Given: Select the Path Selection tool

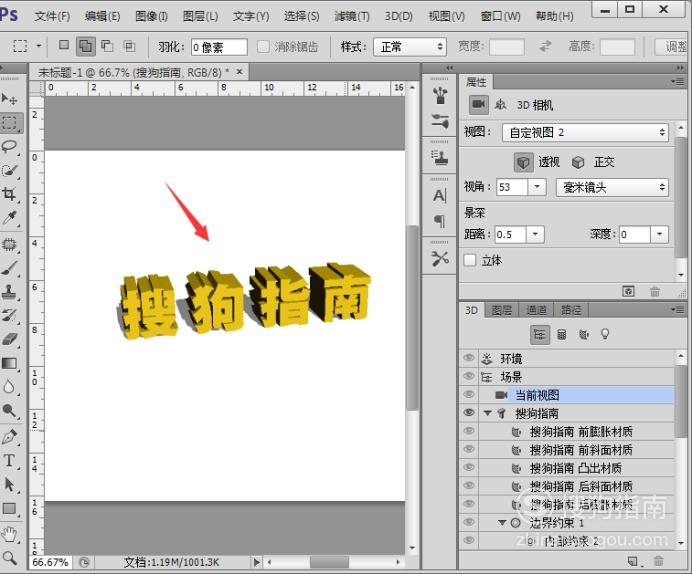Looking at the screenshot, I should pyautogui.click(x=9, y=484).
